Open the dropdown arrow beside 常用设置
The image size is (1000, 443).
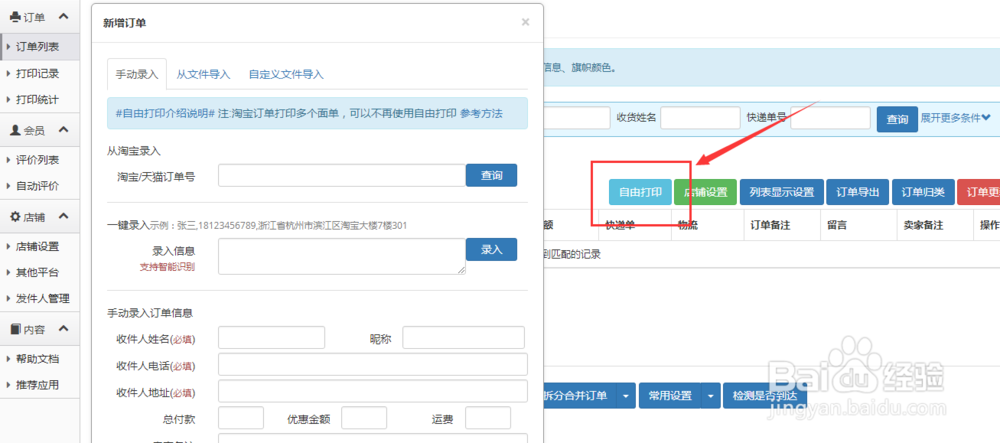coord(711,396)
